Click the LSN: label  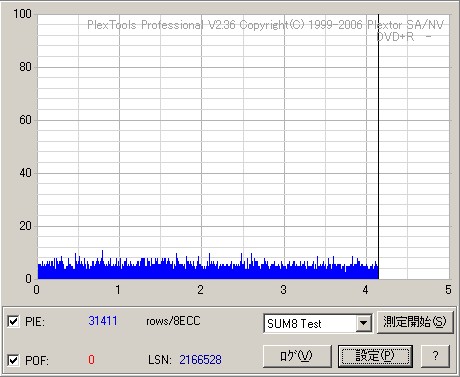[160, 360]
